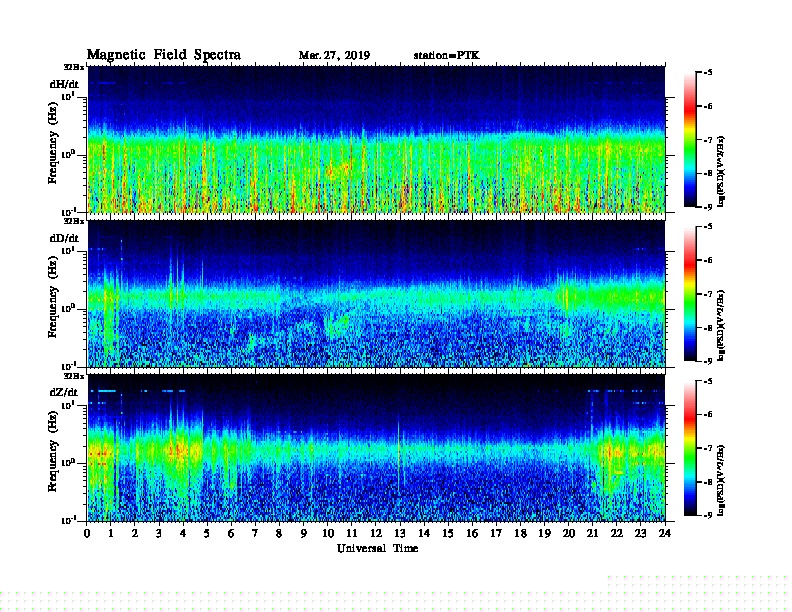Click inside the dH/dt spectrogram plot
Viewport: 792px width, 612px height.
coord(376,139)
